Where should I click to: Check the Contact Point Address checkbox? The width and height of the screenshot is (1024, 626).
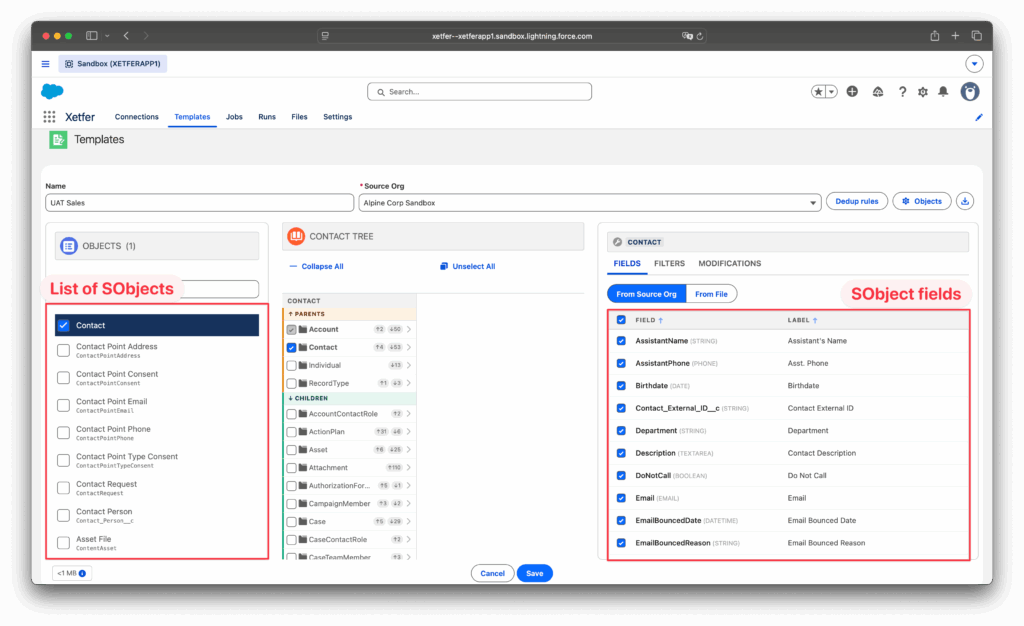[63, 351]
